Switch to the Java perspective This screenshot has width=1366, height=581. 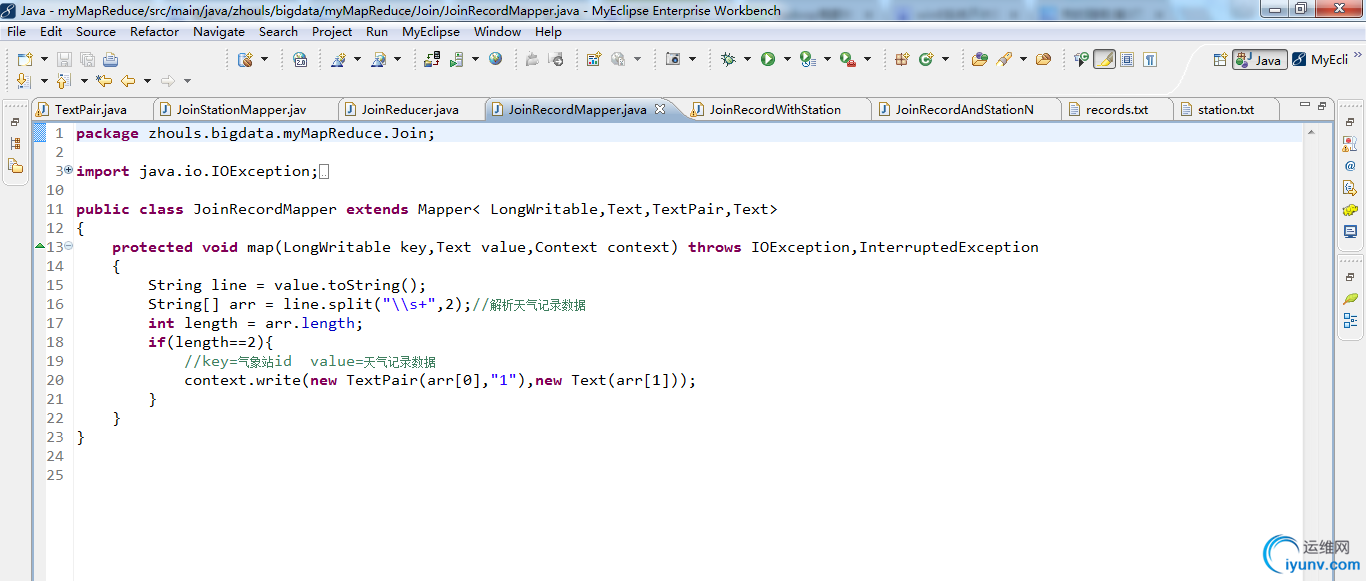pyautogui.click(x=1260, y=59)
